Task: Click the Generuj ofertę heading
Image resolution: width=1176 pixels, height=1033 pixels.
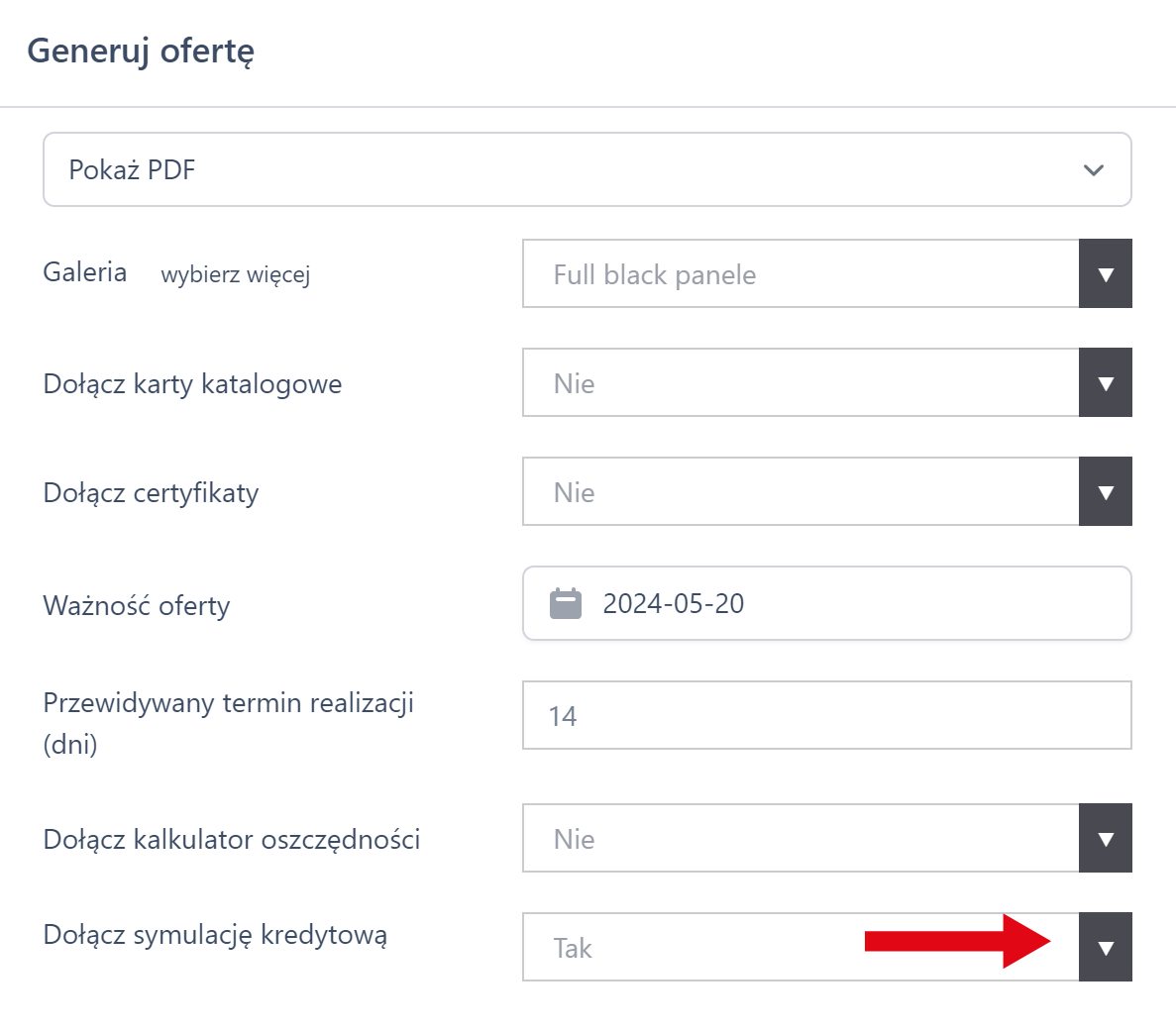Action: coord(141,51)
